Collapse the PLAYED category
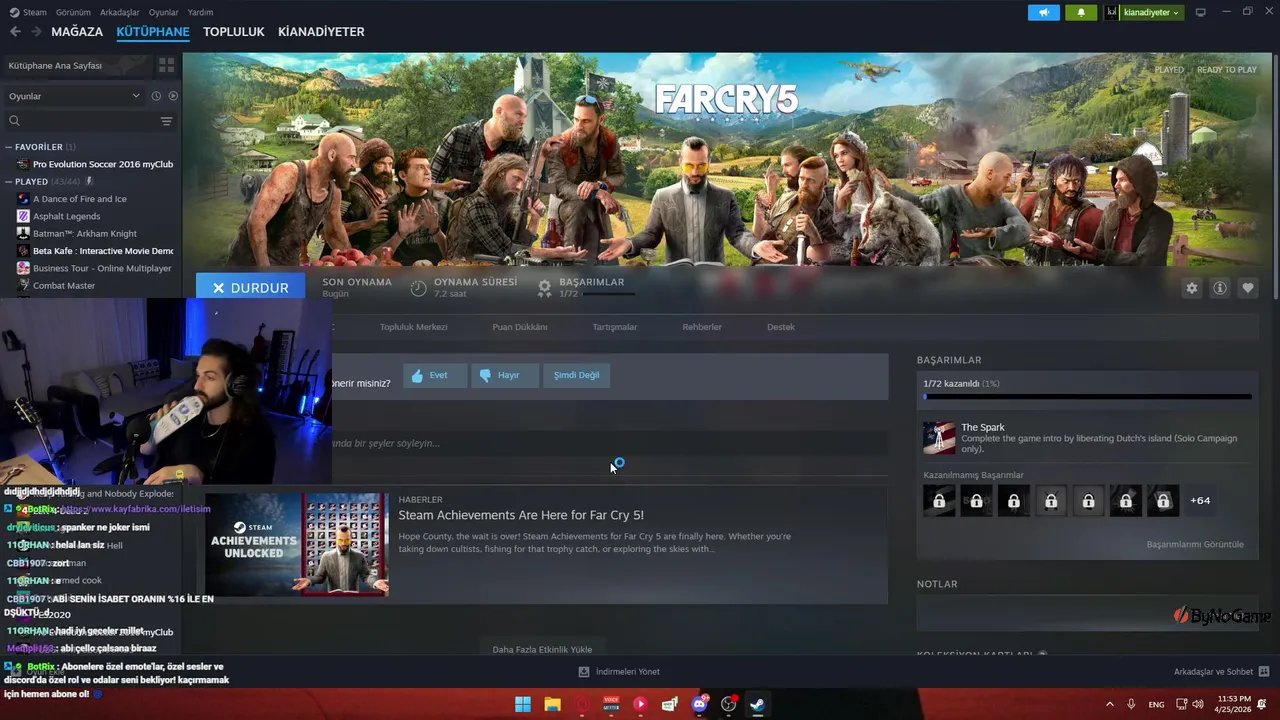 [9, 182]
